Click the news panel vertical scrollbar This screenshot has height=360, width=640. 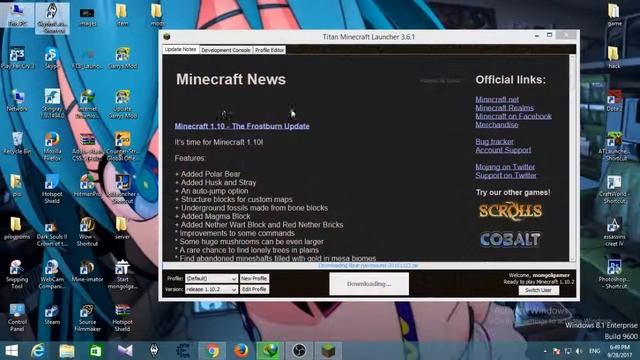[572, 158]
